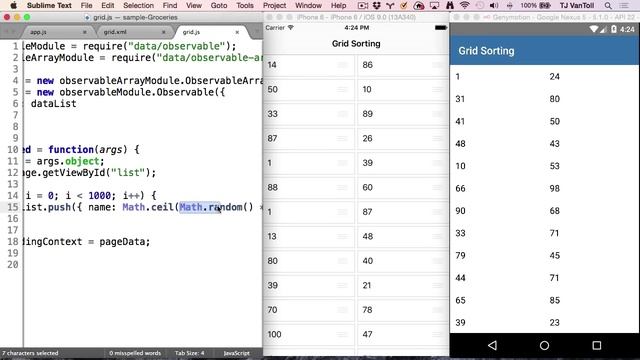Click the binoculars menu bar icon
This screenshot has height=360, width=640.
[x=449, y=5]
